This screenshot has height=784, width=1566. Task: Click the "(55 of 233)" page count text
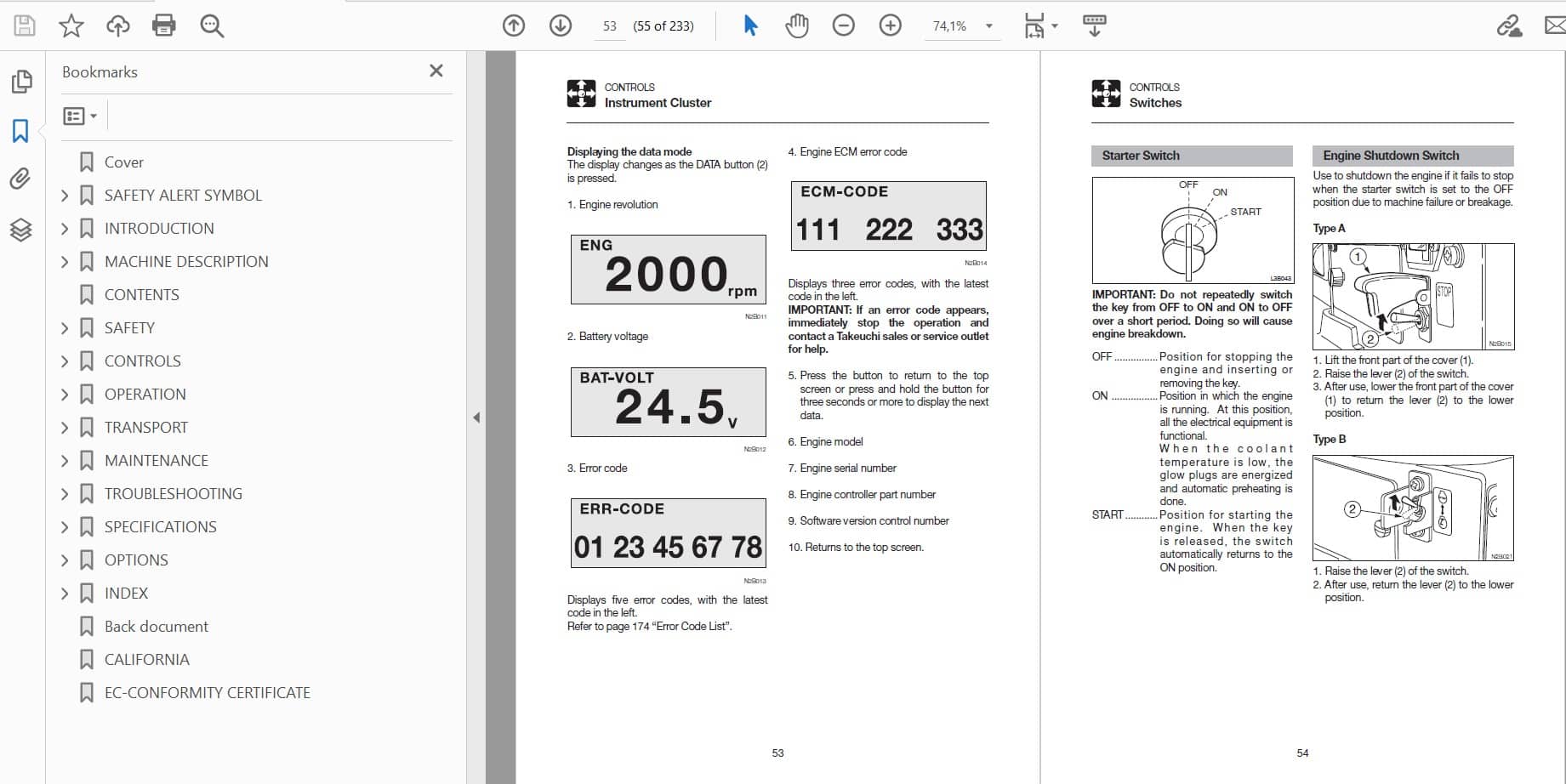[x=663, y=26]
